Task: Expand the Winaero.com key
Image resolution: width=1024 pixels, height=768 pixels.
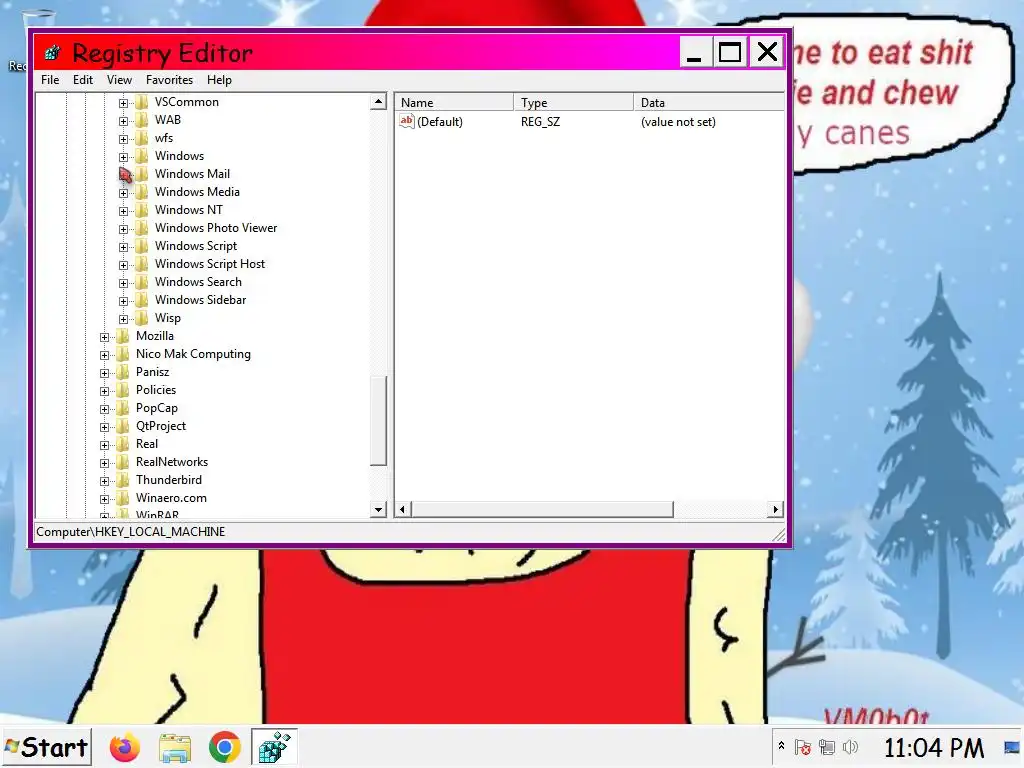Action: pyautogui.click(x=104, y=499)
